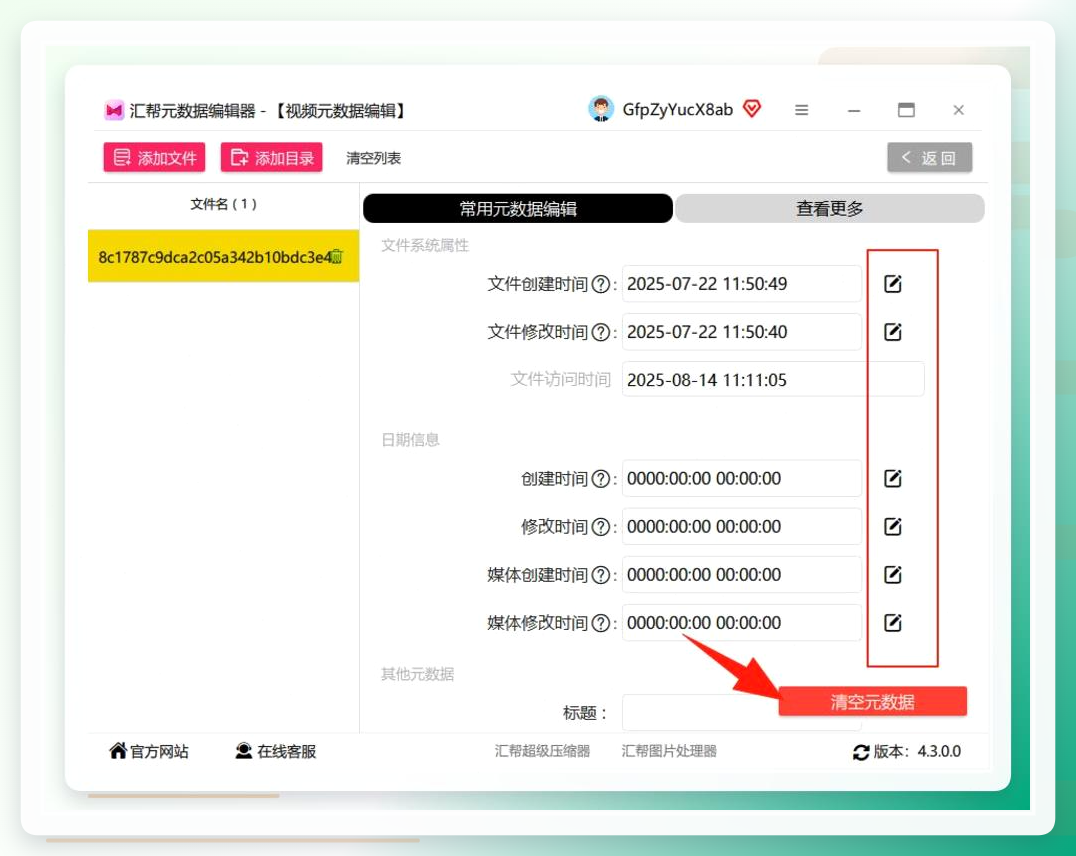The width and height of the screenshot is (1076, 856).
Task: Clear the list with 清空列表
Action: point(373,159)
